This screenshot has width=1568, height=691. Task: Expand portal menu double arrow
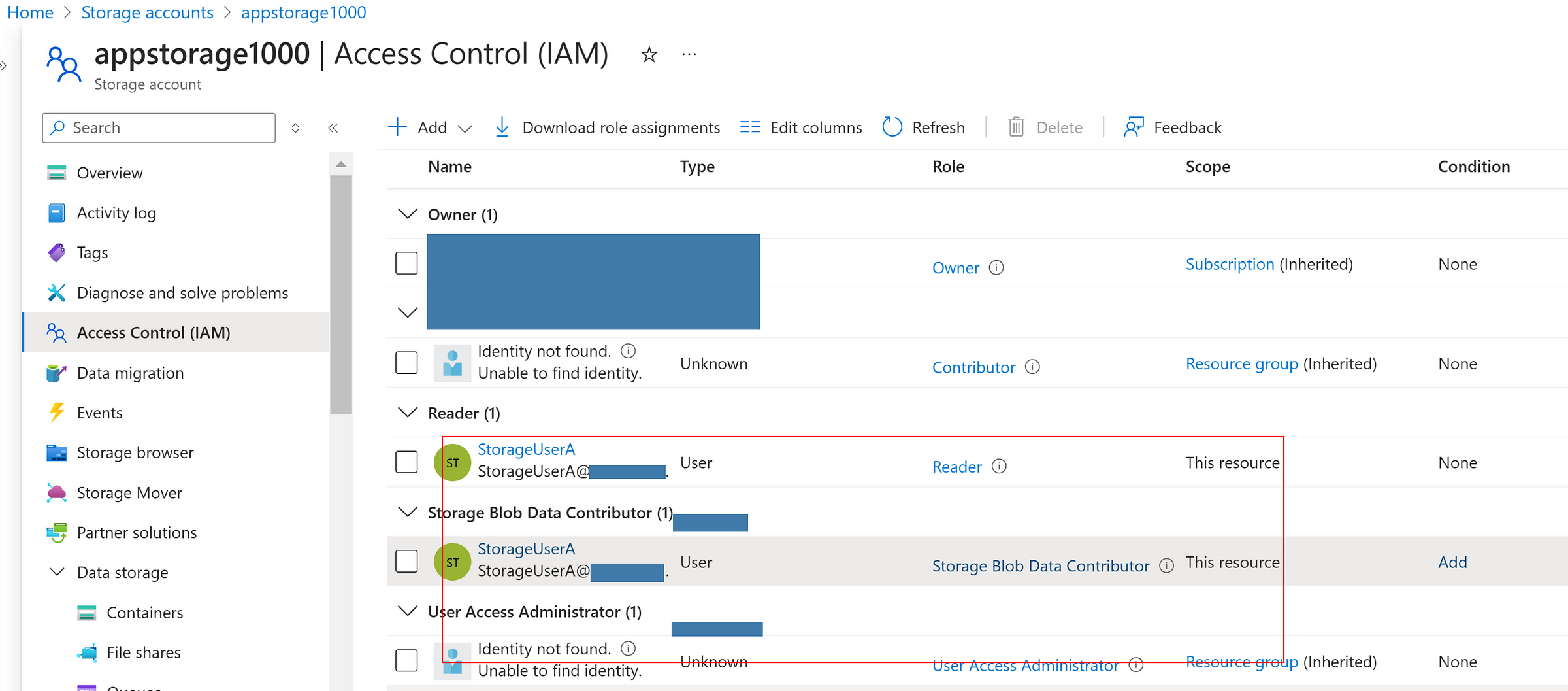pos(4,65)
